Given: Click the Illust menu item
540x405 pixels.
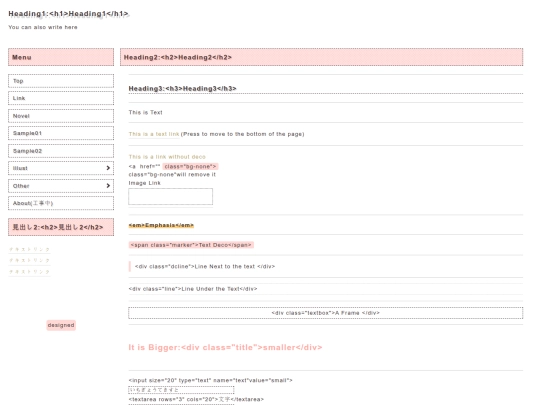Looking at the screenshot, I should [61, 168].
